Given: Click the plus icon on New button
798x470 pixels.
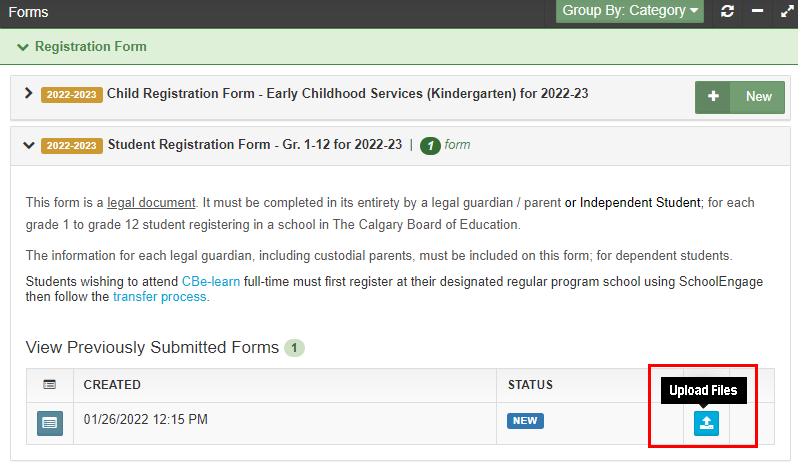Looking at the screenshot, I should 713,97.
